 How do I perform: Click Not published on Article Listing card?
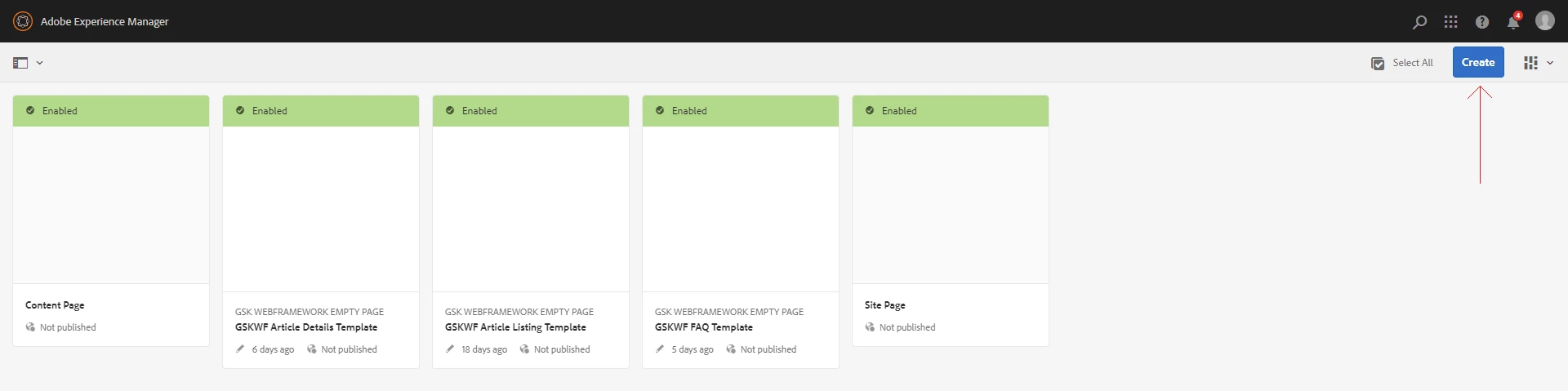tap(562, 349)
